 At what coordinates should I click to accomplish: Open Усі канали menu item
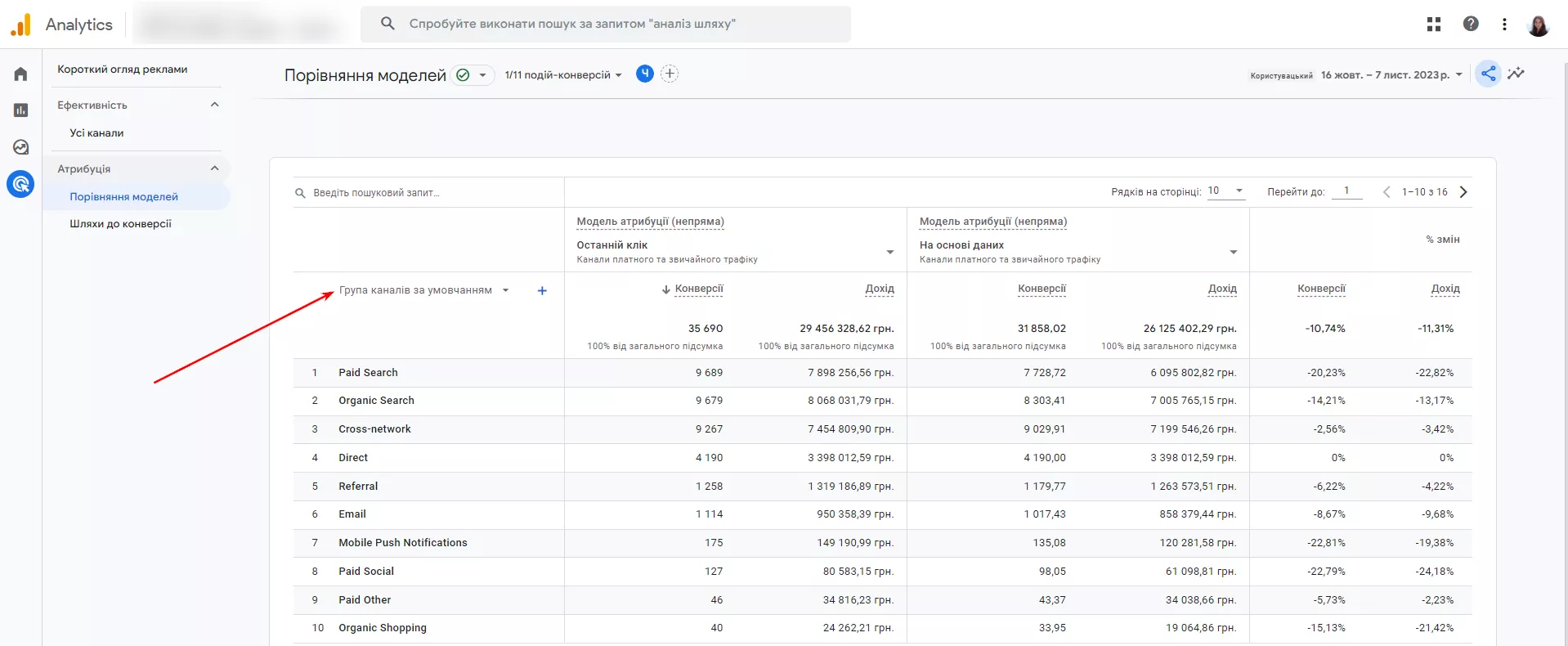pos(96,132)
